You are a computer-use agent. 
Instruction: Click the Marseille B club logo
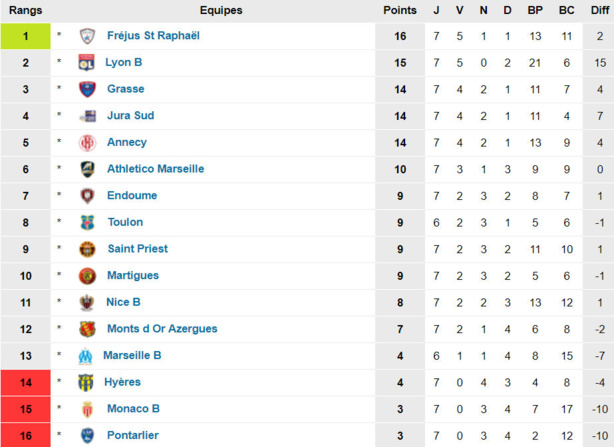coord(86,355)
